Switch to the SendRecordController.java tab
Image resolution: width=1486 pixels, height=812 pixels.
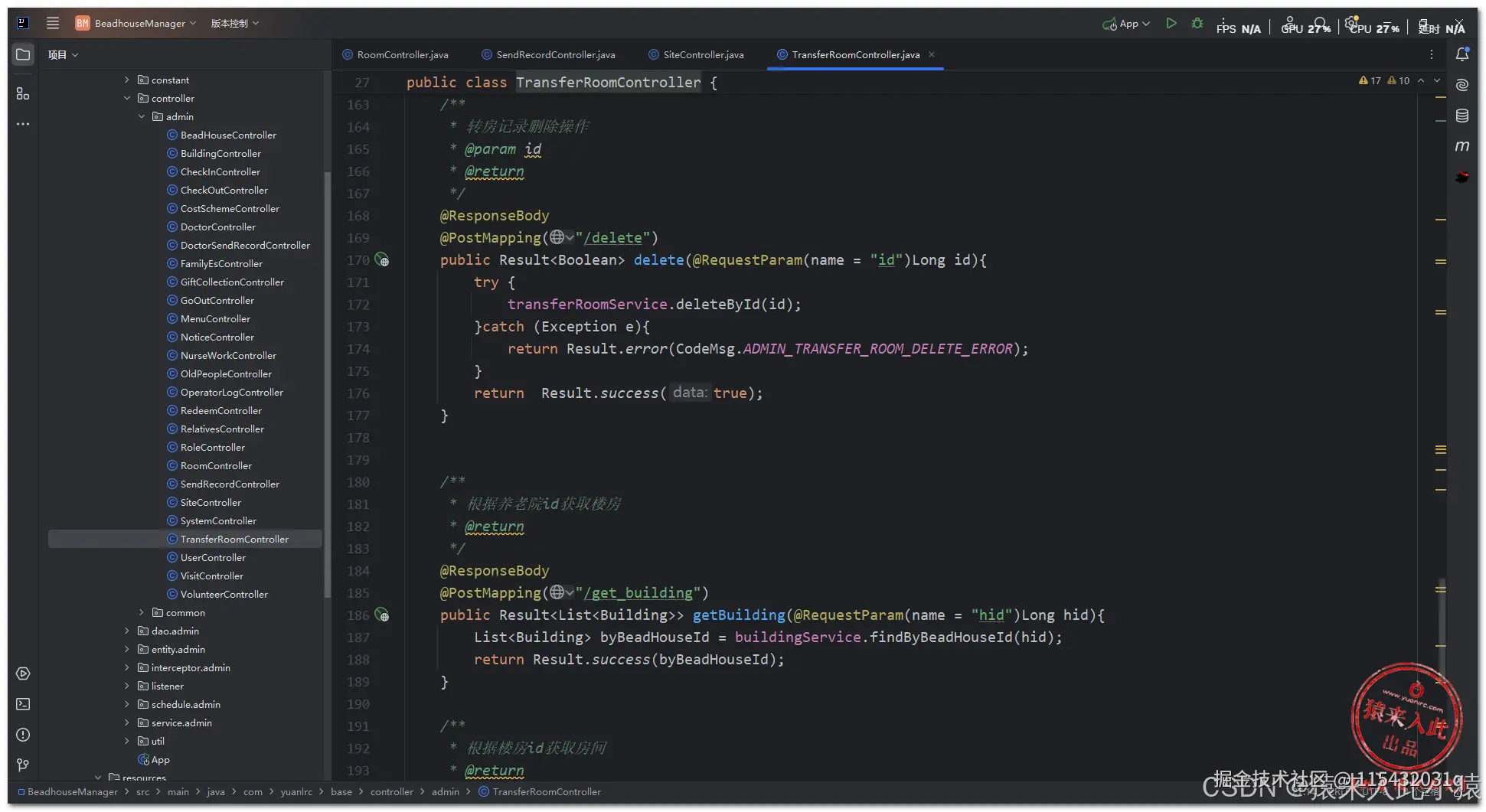pyautogui.click(x=548, y=54)
